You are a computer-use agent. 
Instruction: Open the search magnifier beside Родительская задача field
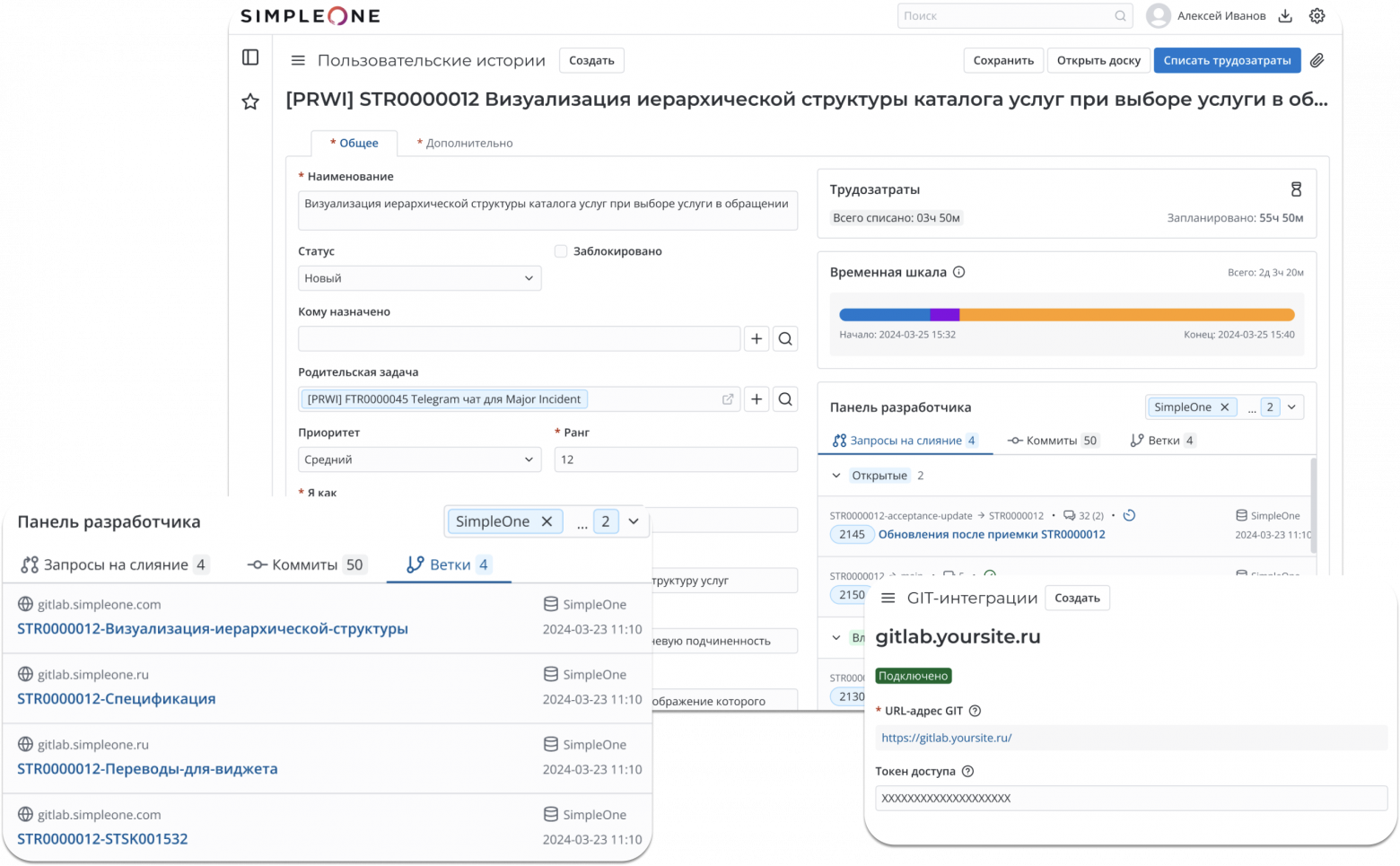[785, 398]
